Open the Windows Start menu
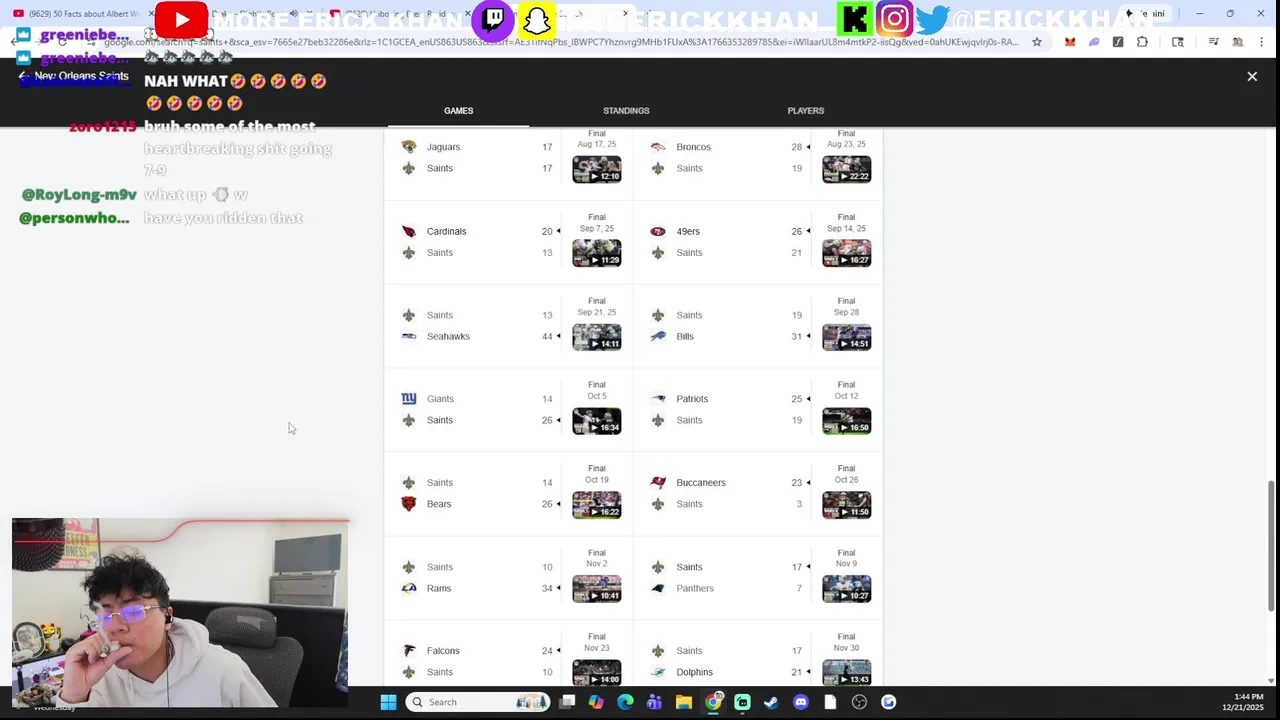Image resolution: width=1280 pixels, height=720 pixels. tap(388, 702)
